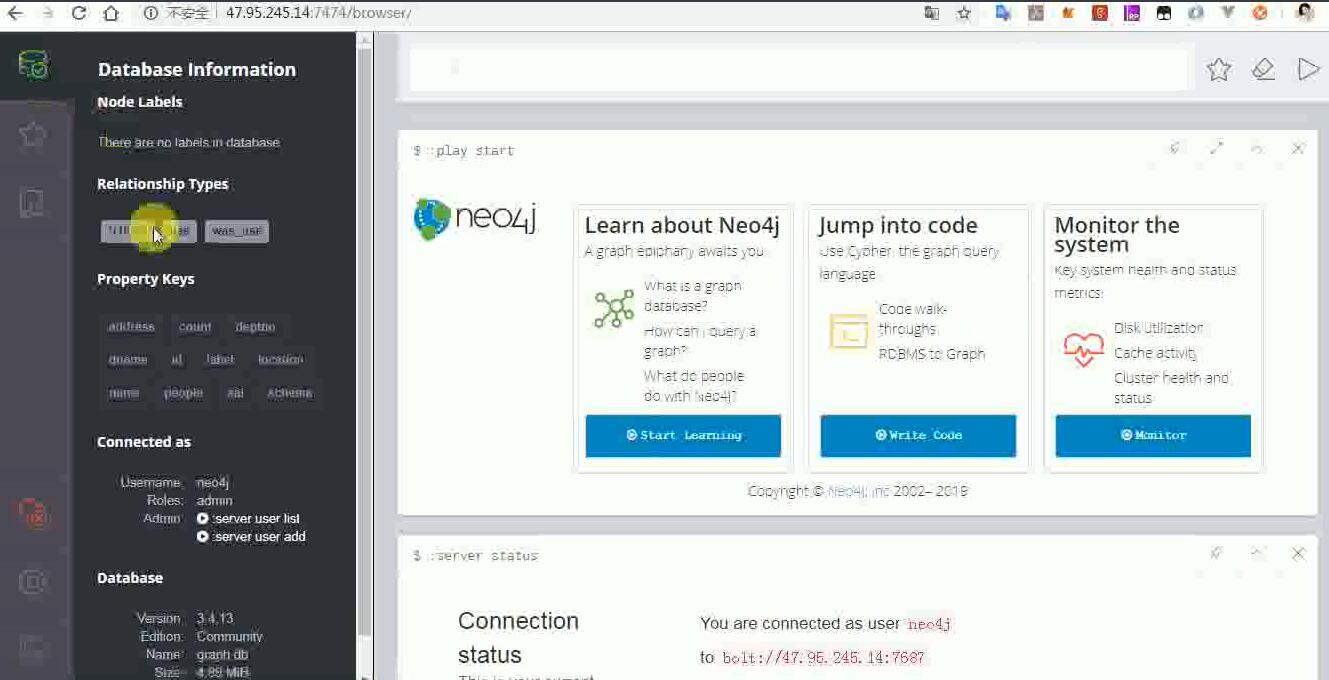This screenshot has height=680, width=1329.
Task: Open the Tampermonkey extension icon
Action: click(1164, 13)
